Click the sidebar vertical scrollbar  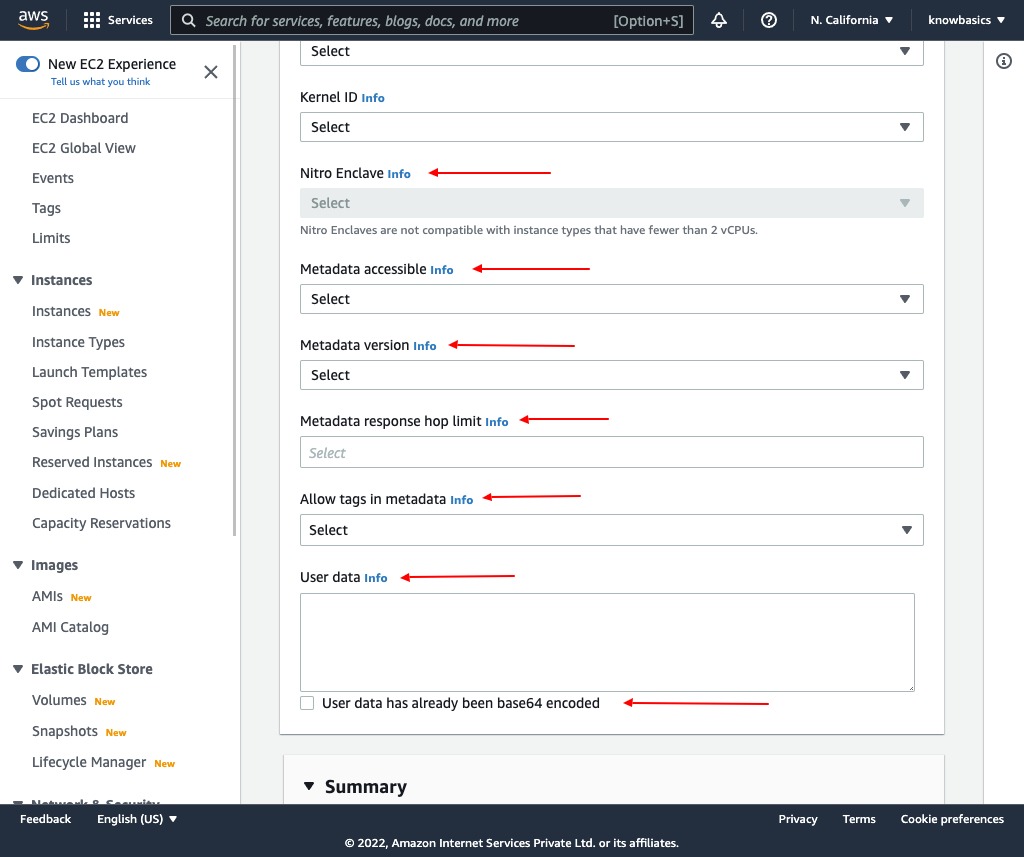tap(234, 291)
